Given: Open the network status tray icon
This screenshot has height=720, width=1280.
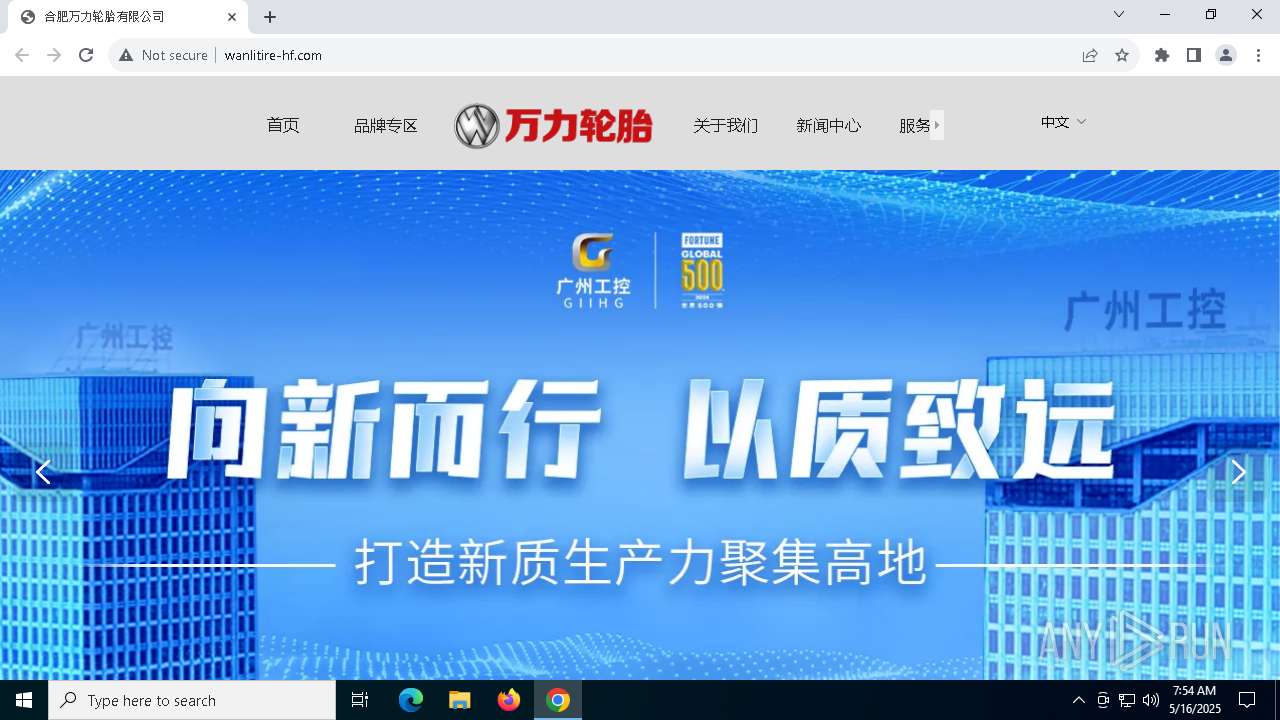Looking at the screenshot, I should [x=1127, y=700].
